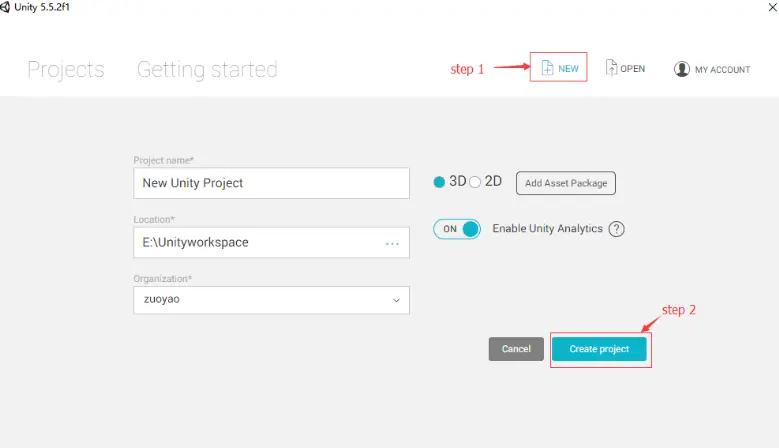Expand the Organization dropdown showing zuoyao
Image resolution: width=779 pixels, height=448 pixels.
pos(271,300)
